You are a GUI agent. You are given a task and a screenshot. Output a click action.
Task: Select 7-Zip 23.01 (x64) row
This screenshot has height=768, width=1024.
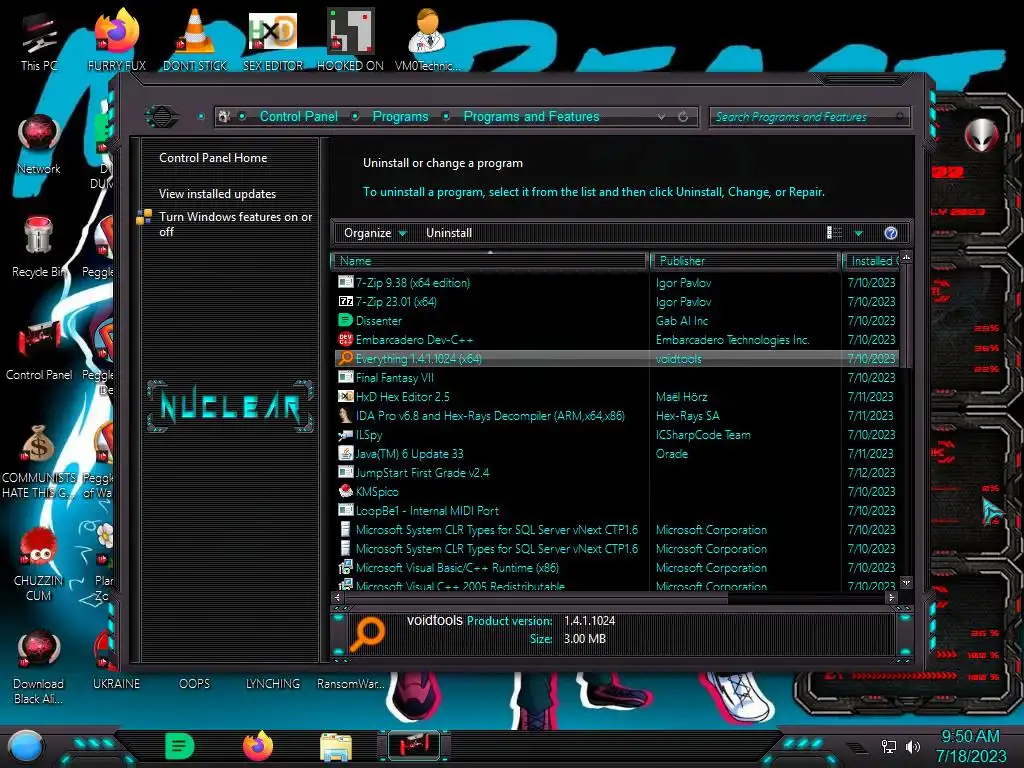pos(616,302)
